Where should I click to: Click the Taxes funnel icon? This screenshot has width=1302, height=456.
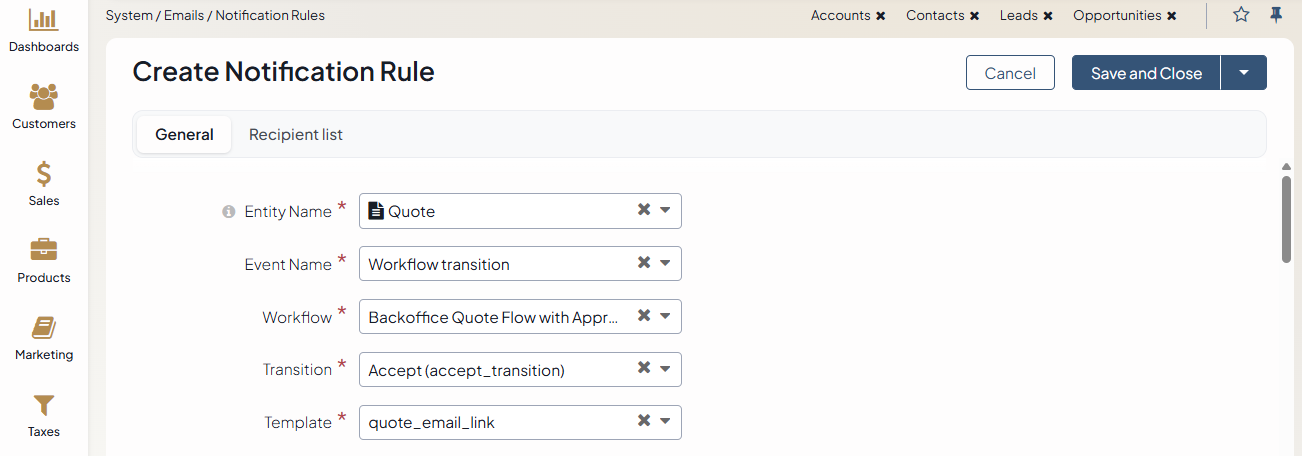(x=43, y=405)
